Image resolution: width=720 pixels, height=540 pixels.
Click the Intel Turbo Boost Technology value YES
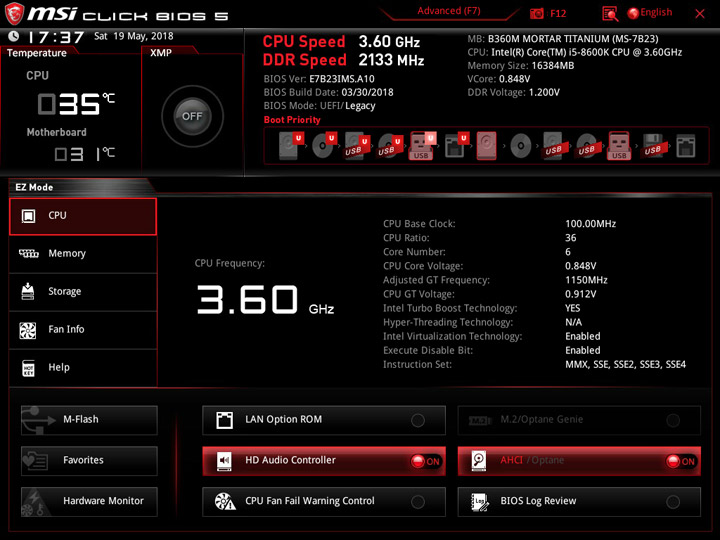573,308
